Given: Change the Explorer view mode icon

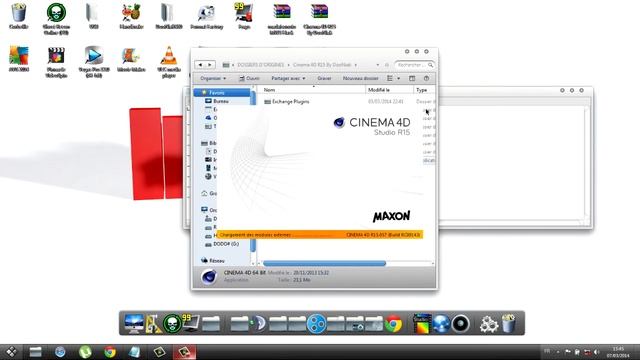Looking at the screenshot, I should pos(390,78).
